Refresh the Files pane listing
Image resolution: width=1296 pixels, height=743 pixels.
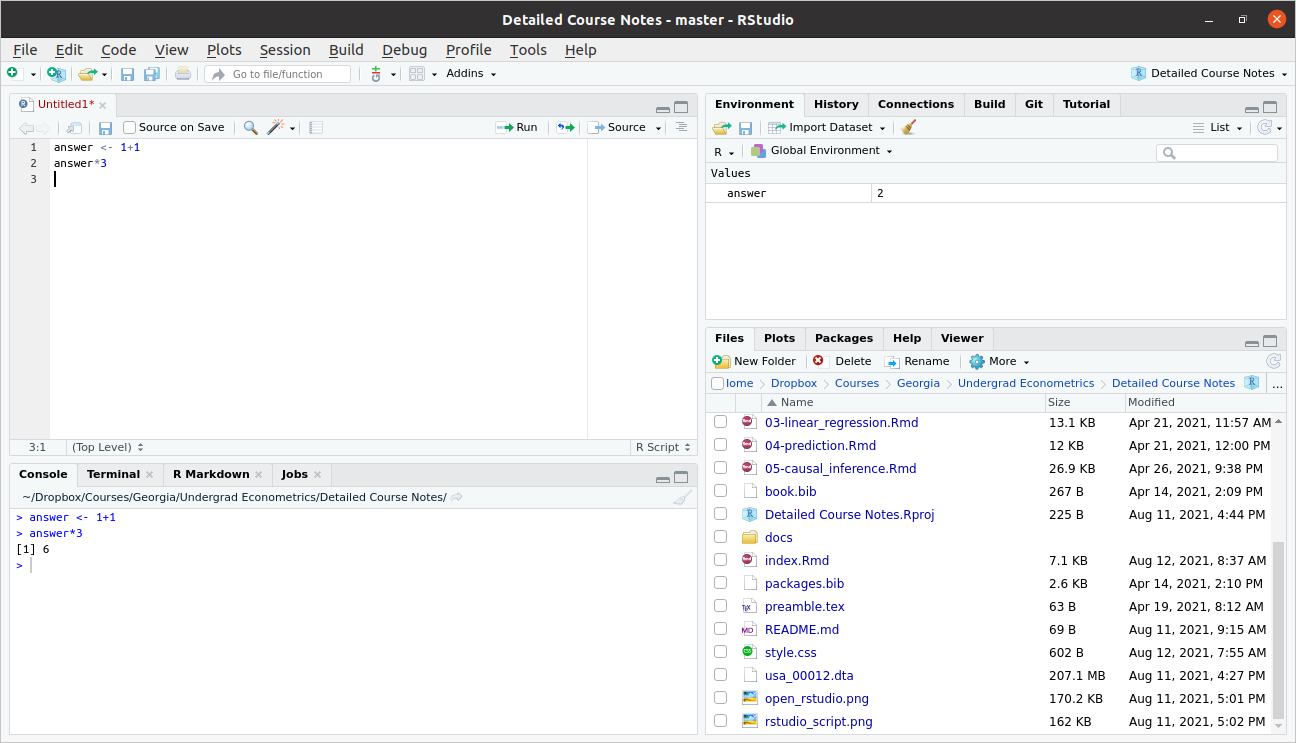(1273, 361)
